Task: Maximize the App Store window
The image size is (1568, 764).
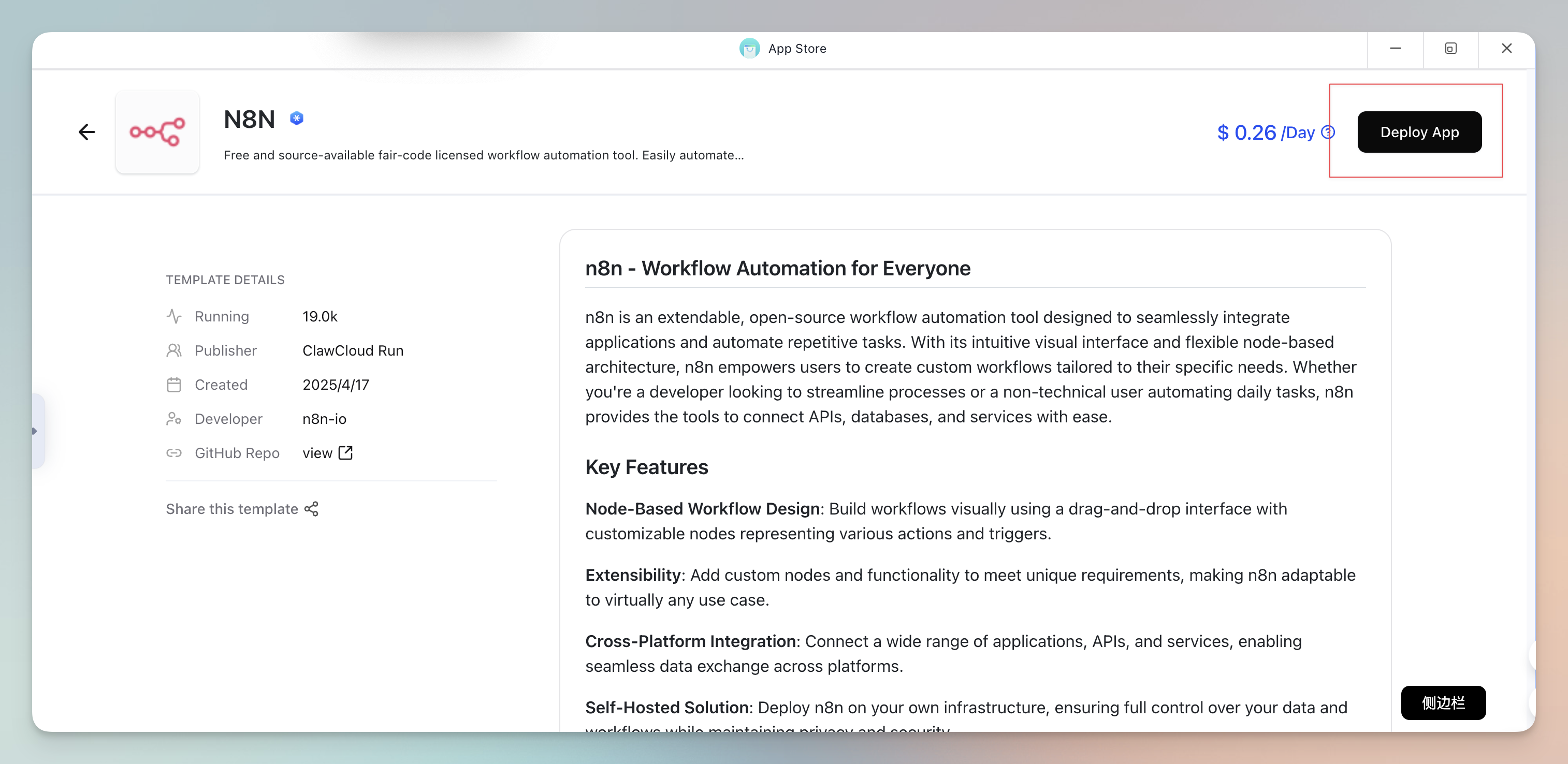Action: click(1450, 48)
